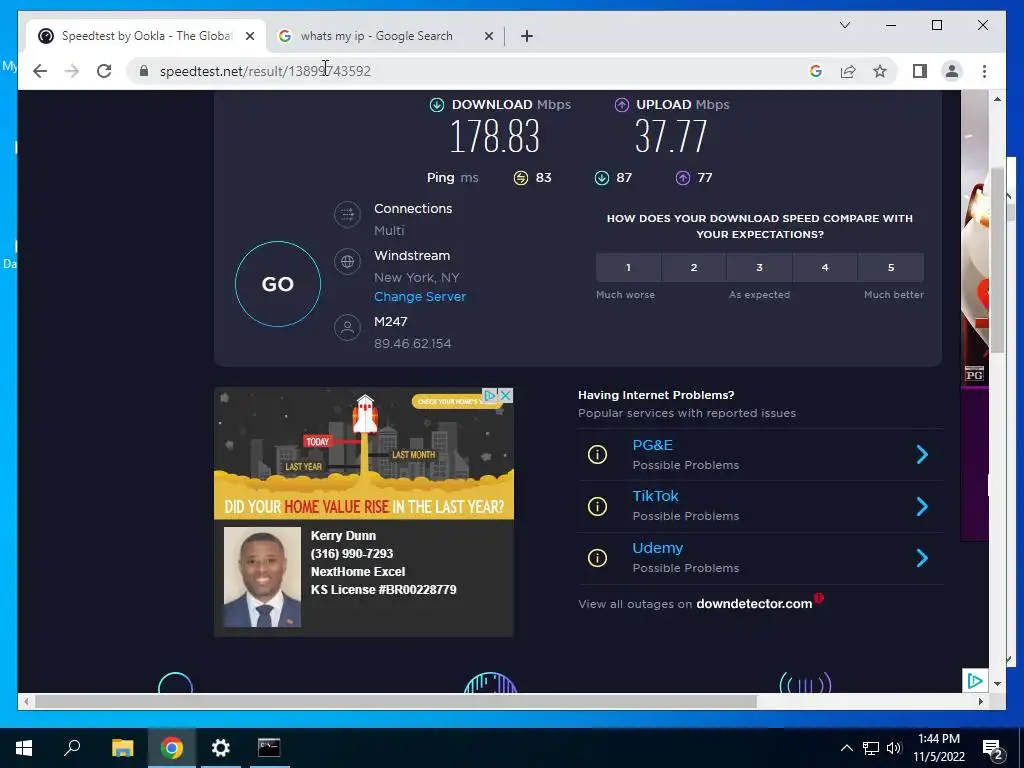Open the tab search dropdown arrow
The height and width of the screenshot is (768, 1024).
pyautogui.click(x=844, y=25)
